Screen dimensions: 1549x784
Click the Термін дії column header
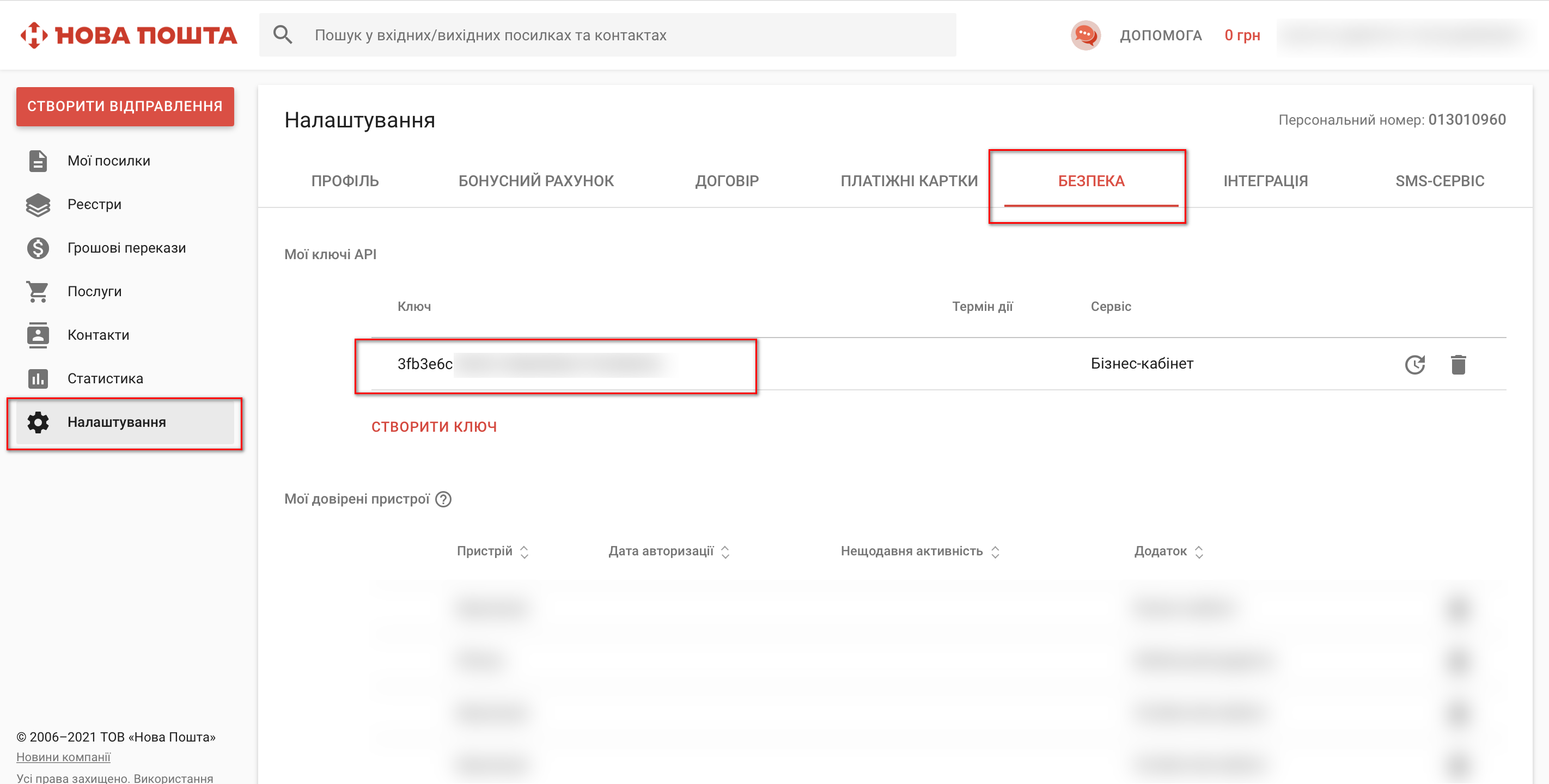click(x=982, y=307)
